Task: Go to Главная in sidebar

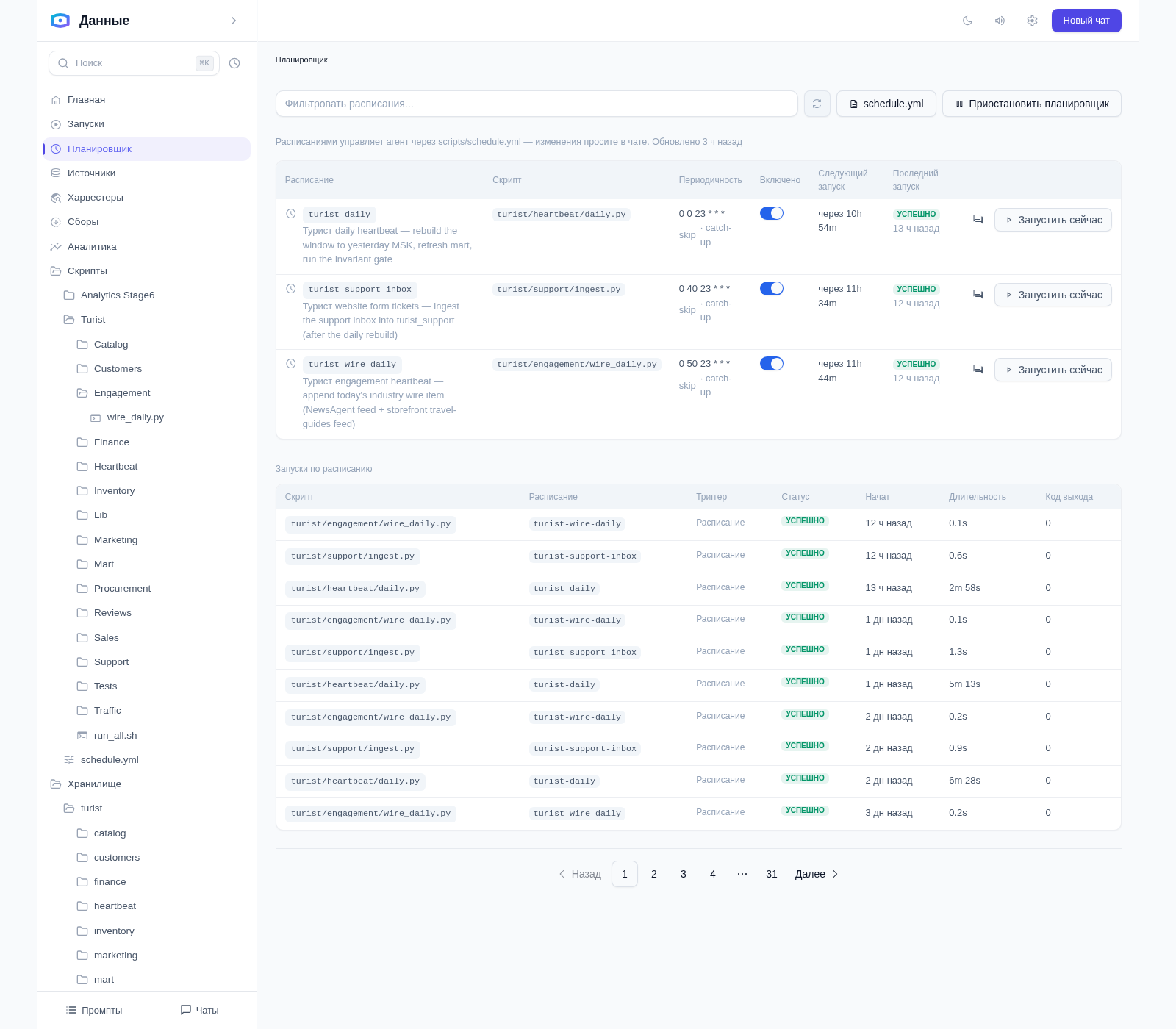Action: (x=147, y=100)
